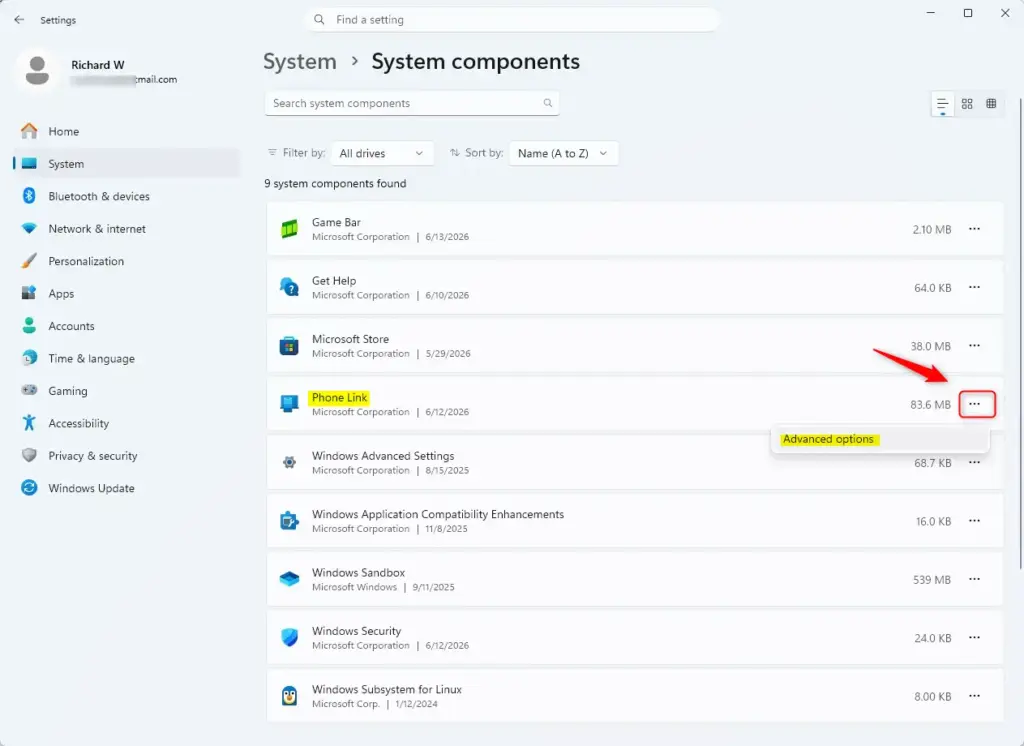The width and height of the screenshot is (1024, 746).
Task: Click the System breadcrumb link
Action: click(300, 61)
